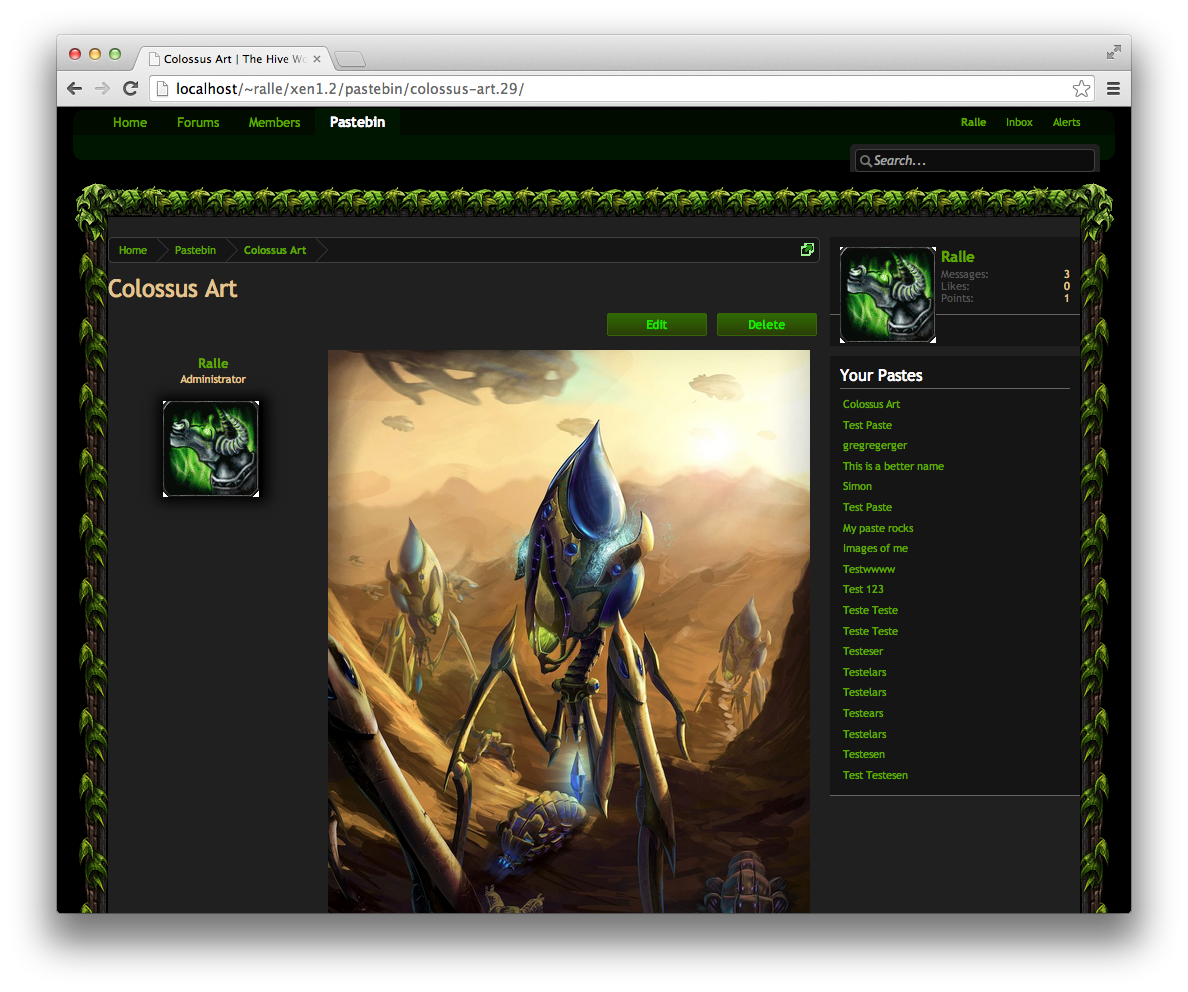Click the browser forward arrow
Image resolution: width=1188 pixels, height=992 pixels.
coord(102,89)
